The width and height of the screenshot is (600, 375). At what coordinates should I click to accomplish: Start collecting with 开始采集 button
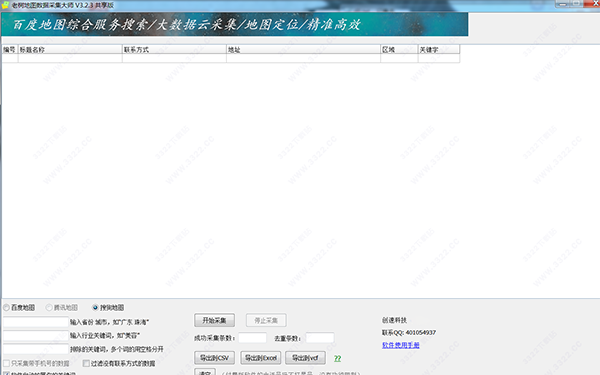(214, 320)
